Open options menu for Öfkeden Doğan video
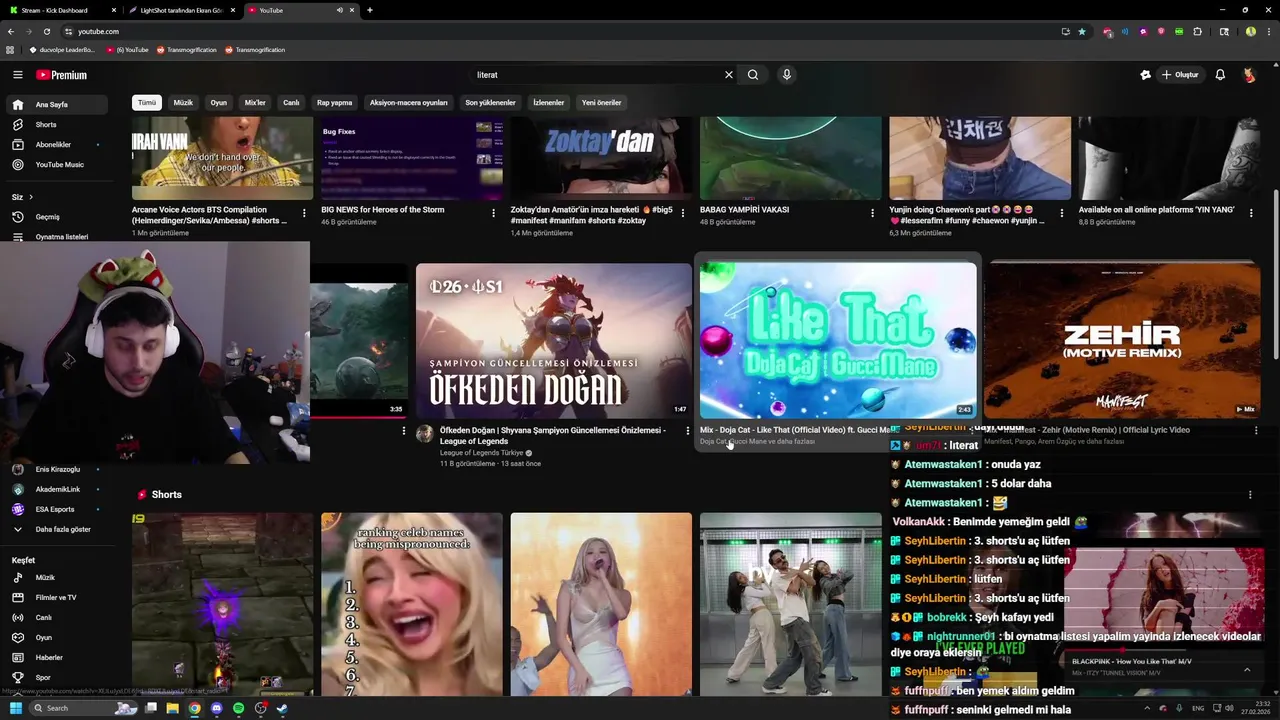The height and width of the screenshot is (720, 1280). pyautogui.click(x=687, y=431)
